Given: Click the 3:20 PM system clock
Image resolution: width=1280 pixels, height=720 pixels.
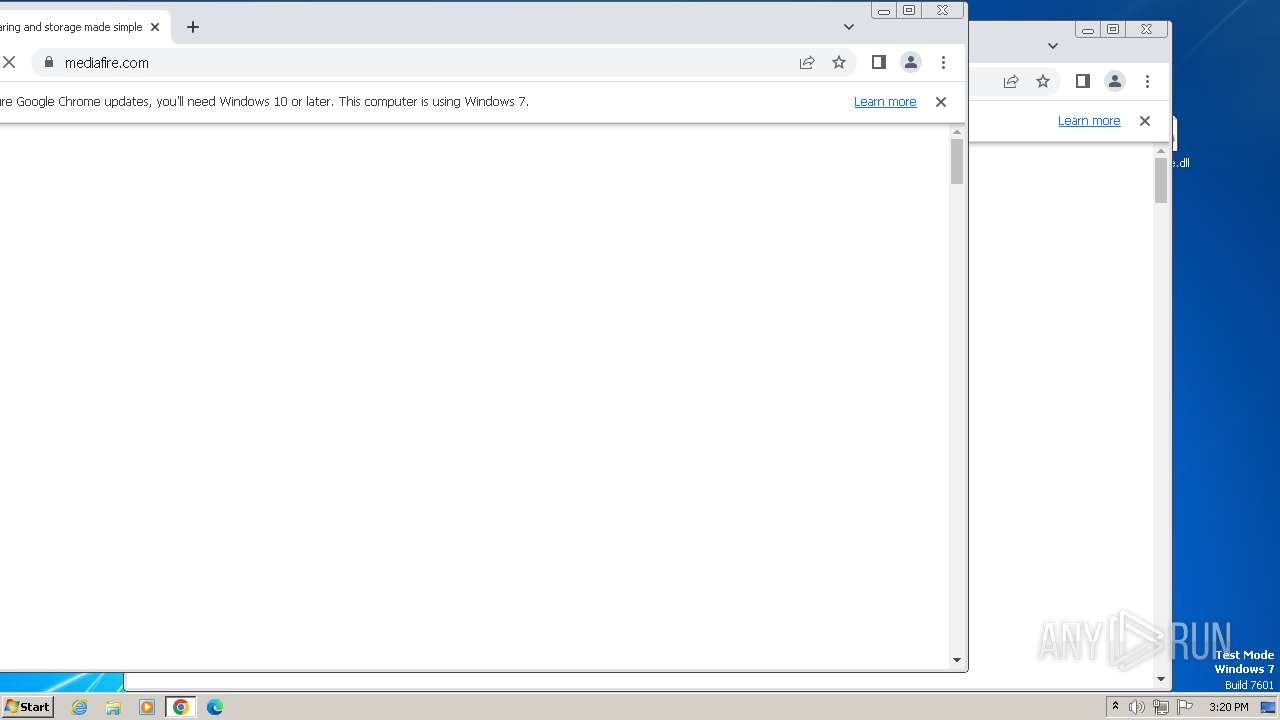Looking at the screenshot, I should 1228,707.
